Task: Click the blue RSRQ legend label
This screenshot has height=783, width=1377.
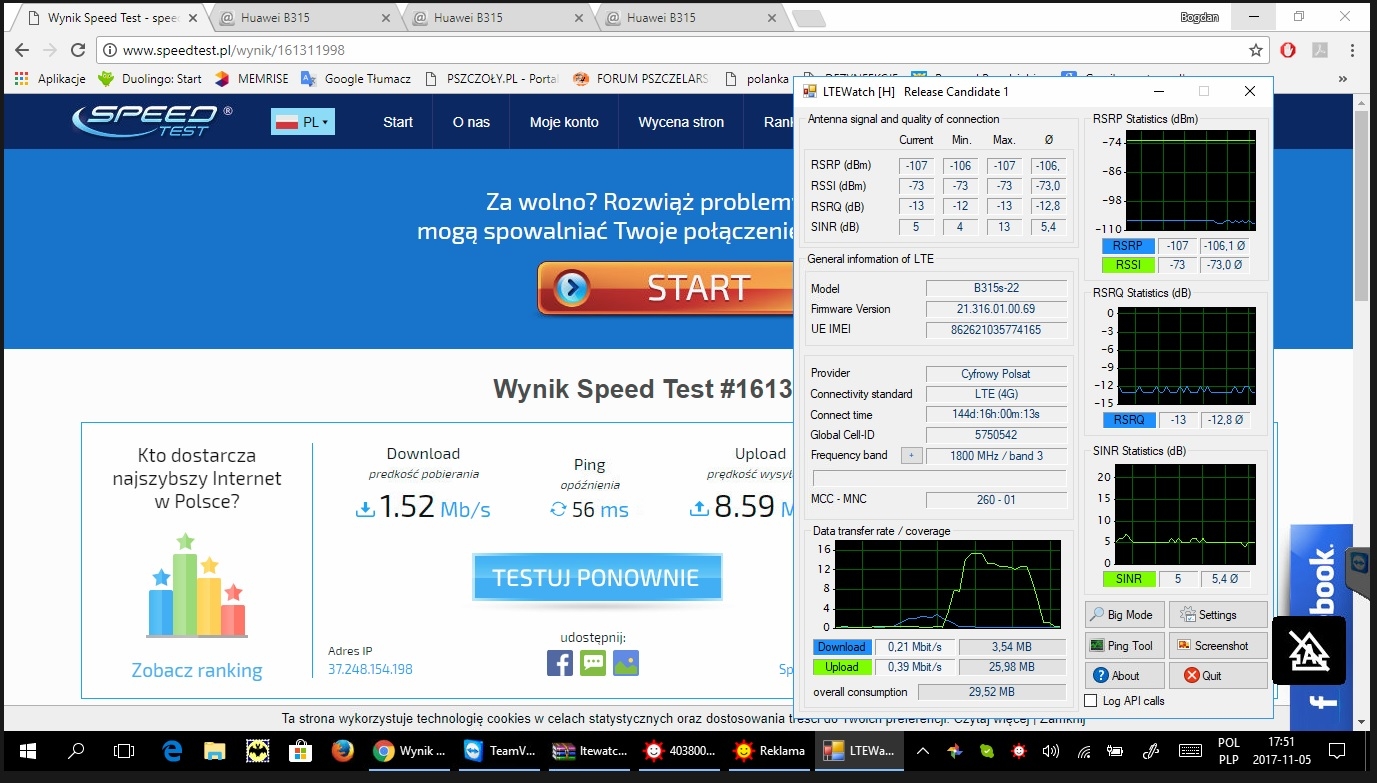Action: (x=1128, y=420)
